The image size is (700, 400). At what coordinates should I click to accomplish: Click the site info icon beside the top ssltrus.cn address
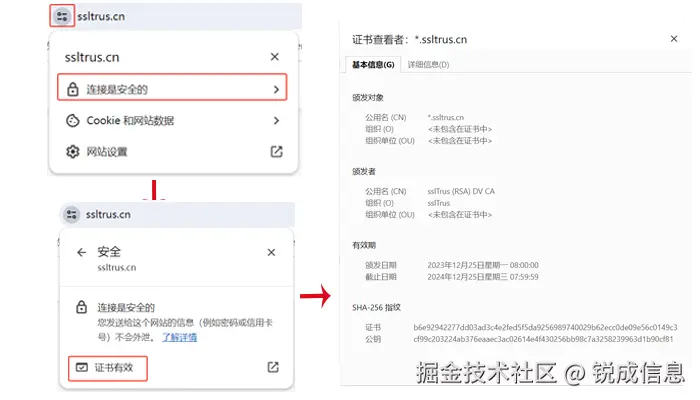(62, 16)
